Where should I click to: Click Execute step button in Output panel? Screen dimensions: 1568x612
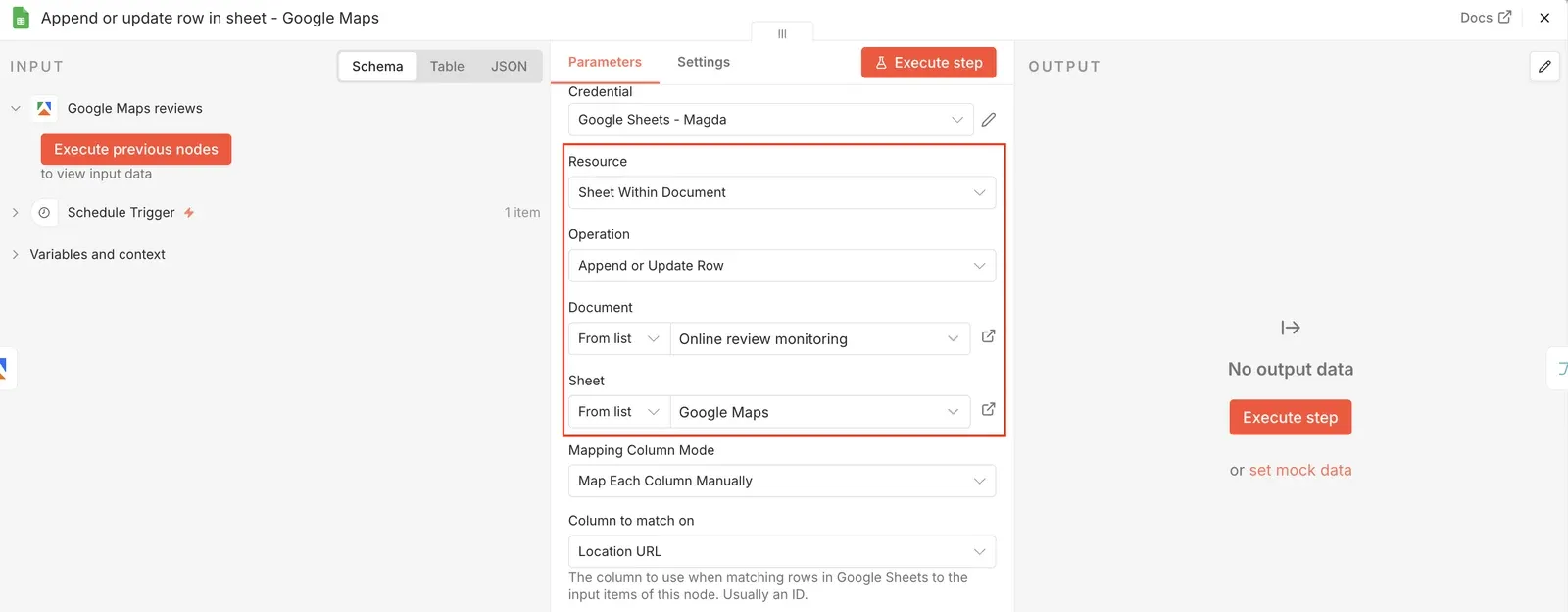tap(1291, 417)
